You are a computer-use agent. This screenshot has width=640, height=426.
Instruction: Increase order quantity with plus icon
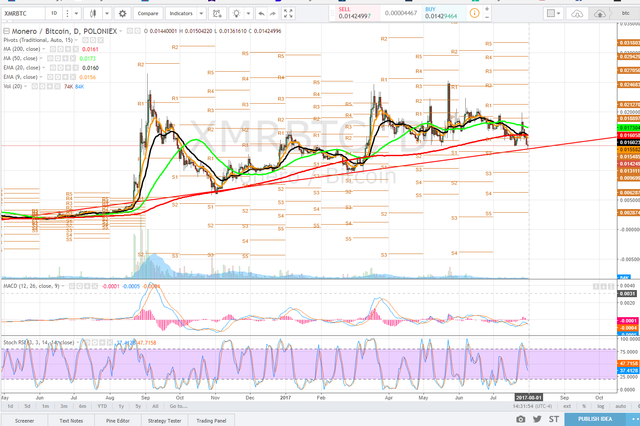click(x=487, y=9)
